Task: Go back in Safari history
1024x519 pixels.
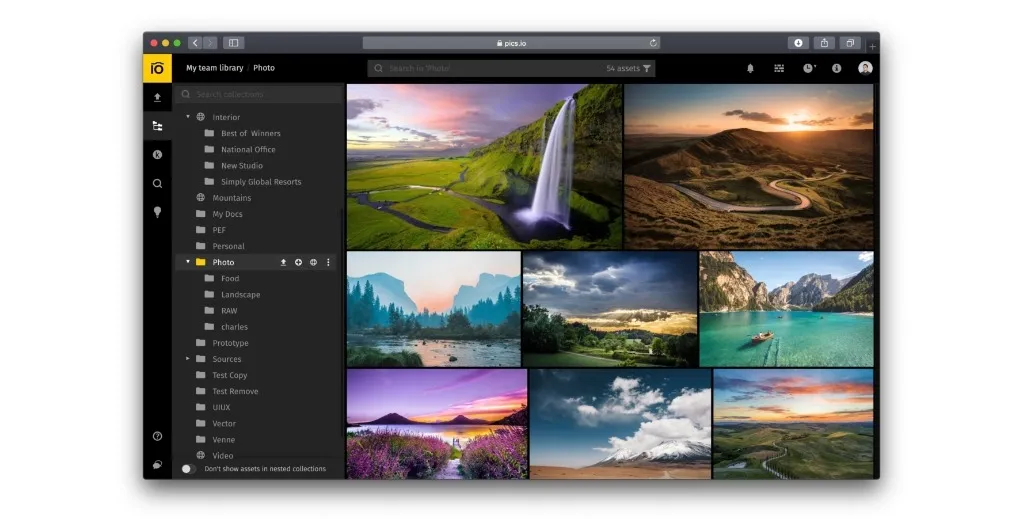Action: tap(195, 43)
